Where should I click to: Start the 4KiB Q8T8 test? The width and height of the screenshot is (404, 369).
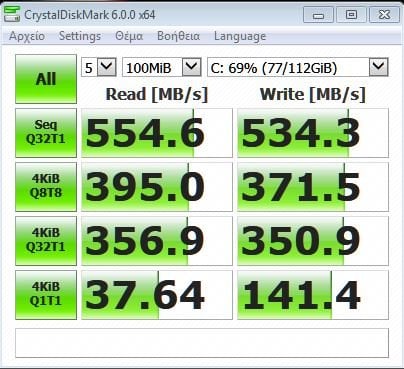pos(46,187)
